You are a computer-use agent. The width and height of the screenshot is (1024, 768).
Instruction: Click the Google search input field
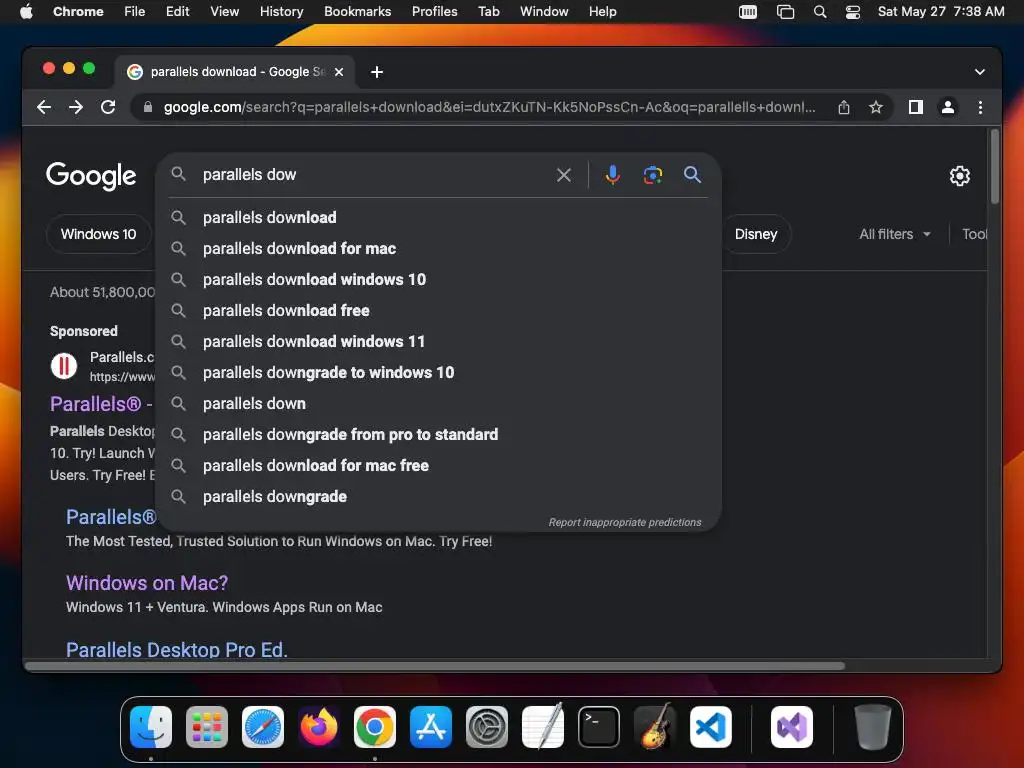tap(376, 174)
